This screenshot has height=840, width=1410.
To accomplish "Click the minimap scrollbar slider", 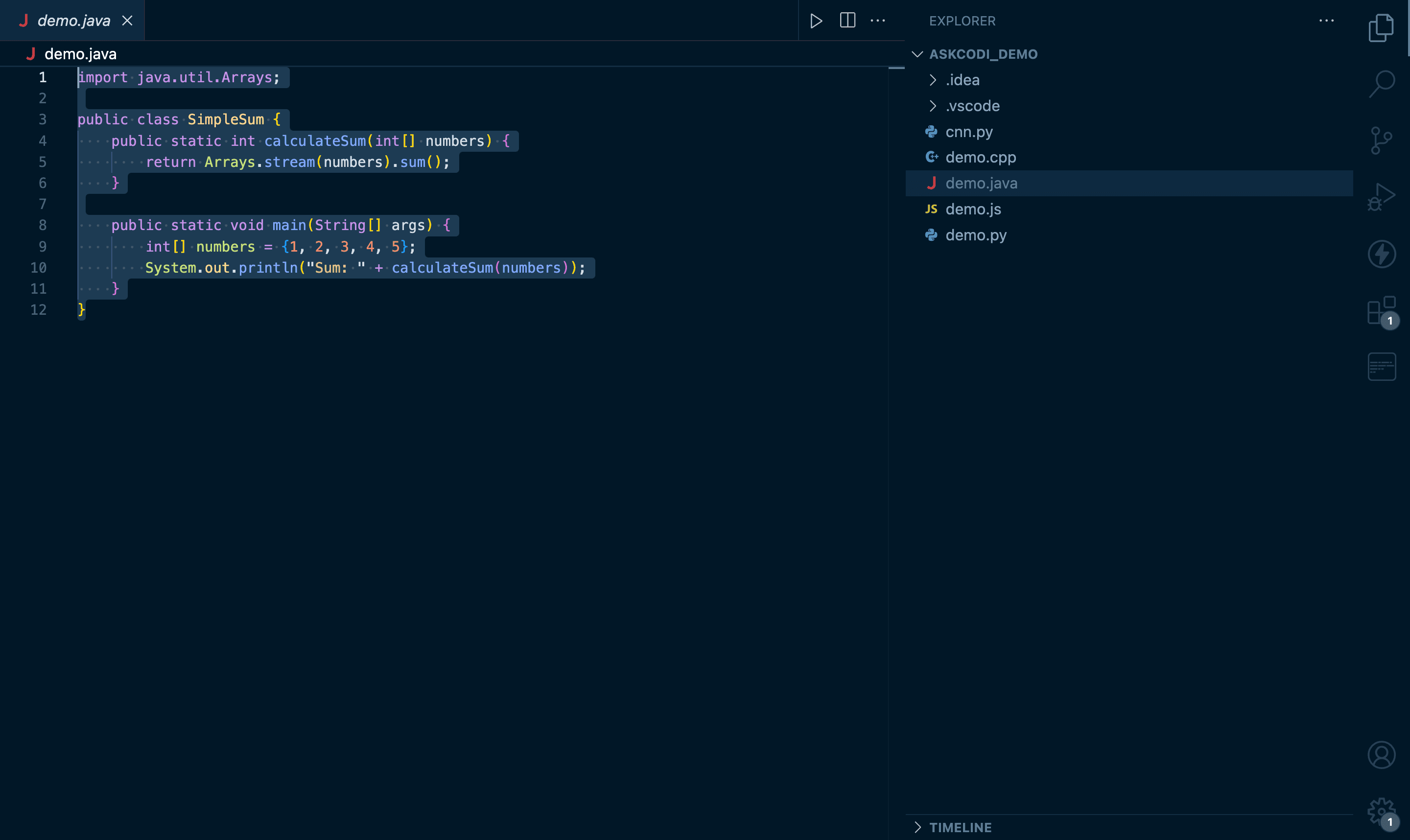I will (896, 68).
